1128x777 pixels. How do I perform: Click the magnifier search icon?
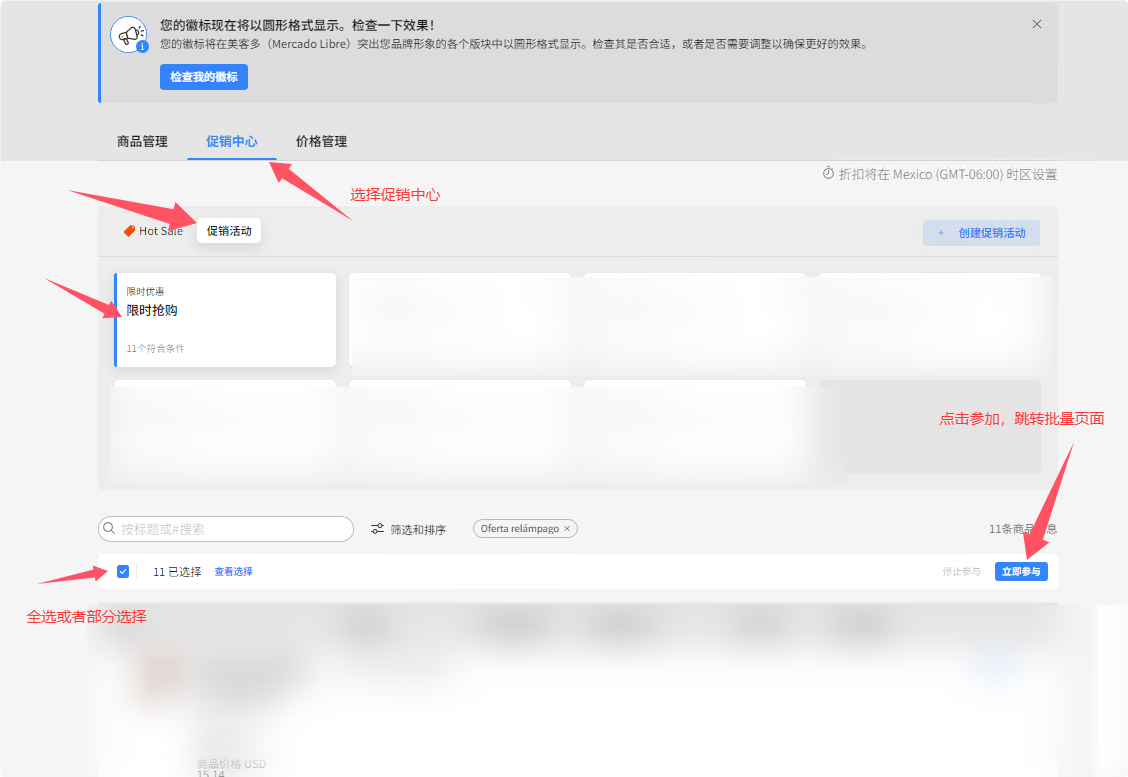109,529
